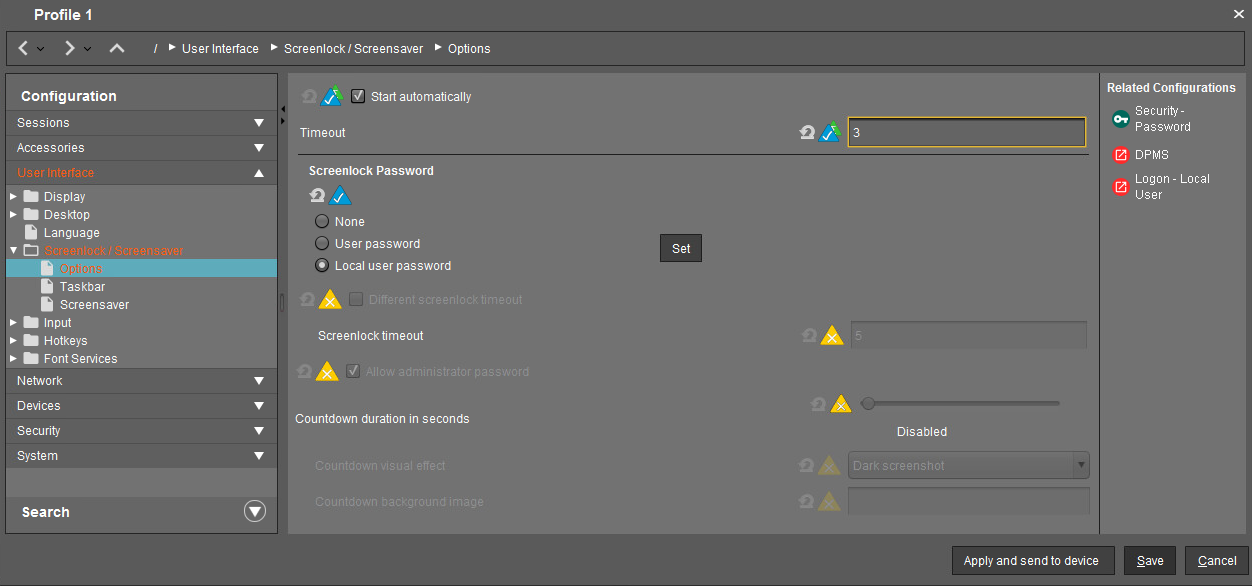This screenshot has height=586, width=1252.
Task: Click the forward navigation arrow
Action: [x=69, y=48]
